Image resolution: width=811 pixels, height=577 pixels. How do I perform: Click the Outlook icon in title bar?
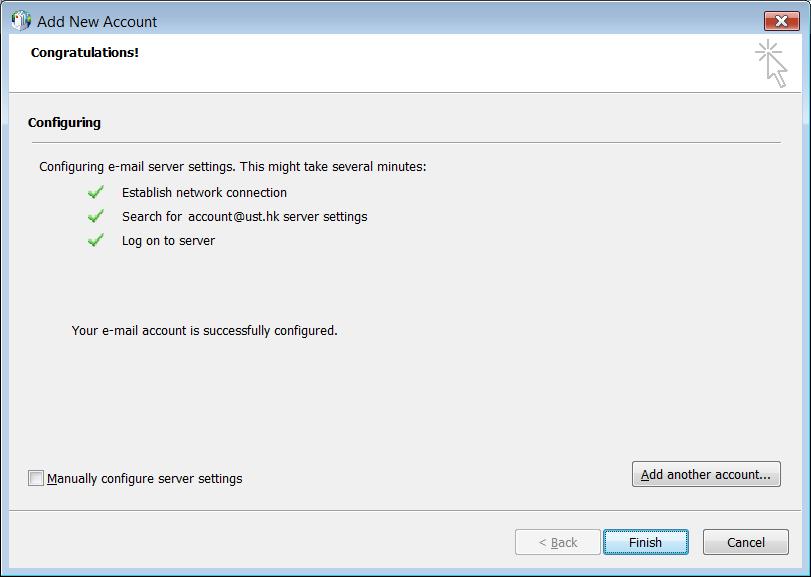point(21,21)
